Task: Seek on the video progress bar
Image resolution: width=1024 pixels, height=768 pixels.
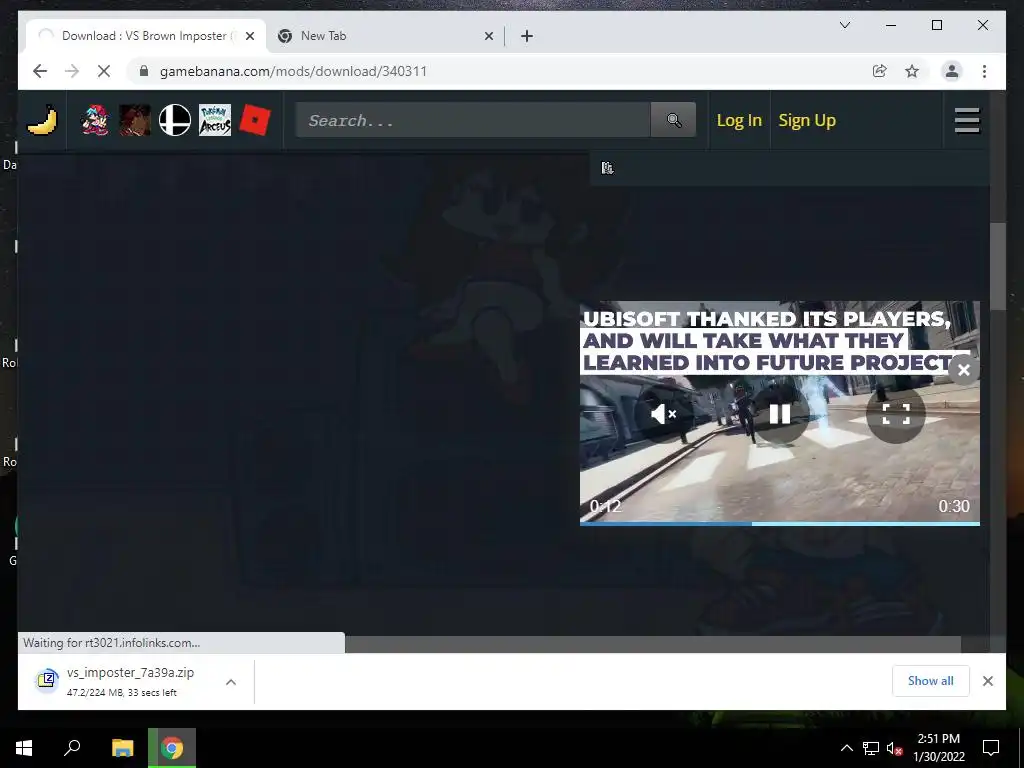Action: [780, 524]
